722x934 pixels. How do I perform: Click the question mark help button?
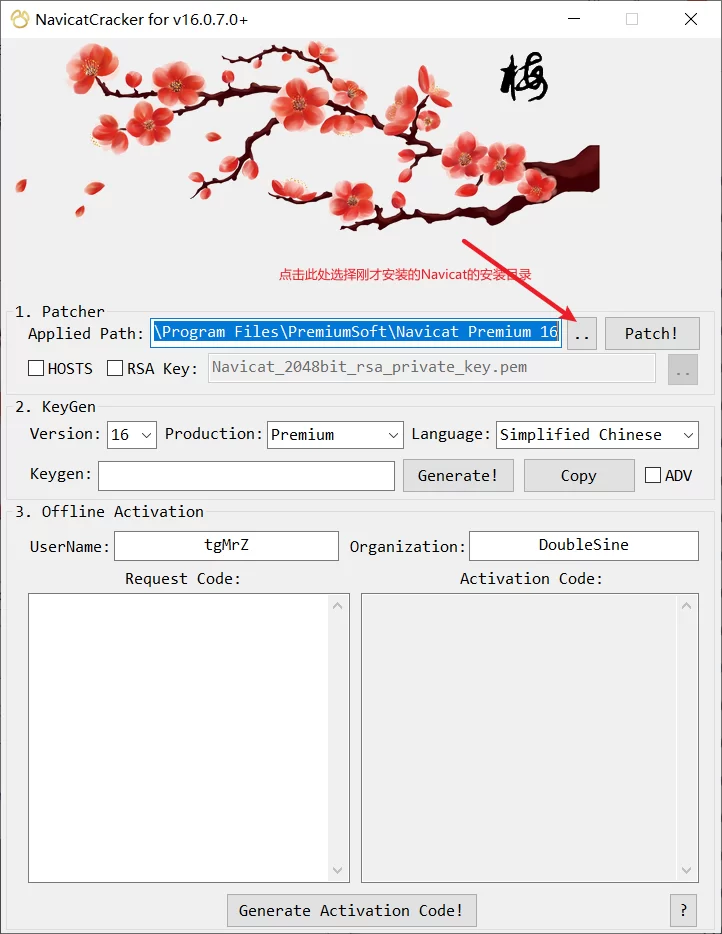682,910
